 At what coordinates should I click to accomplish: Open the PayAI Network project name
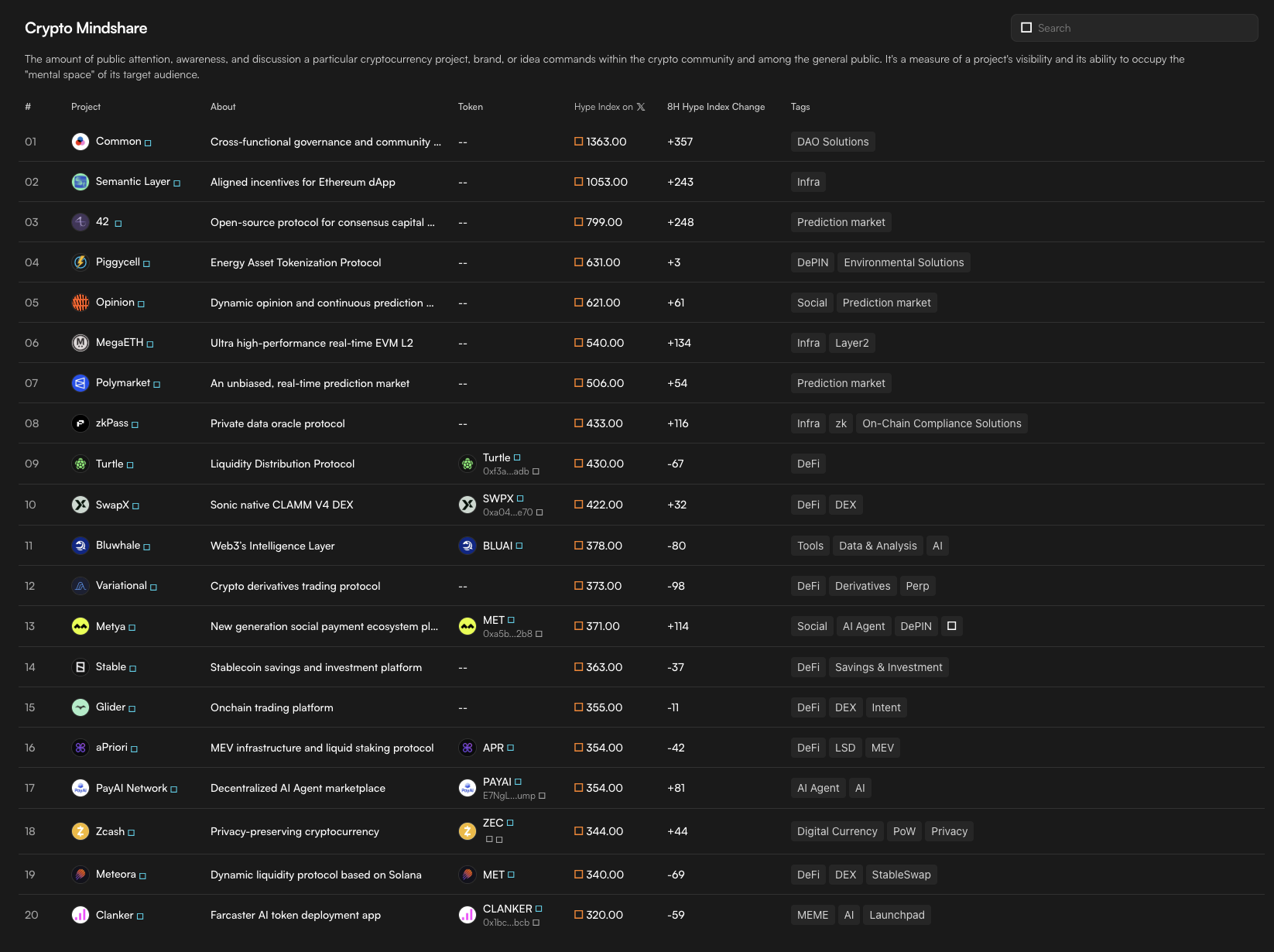132,788
